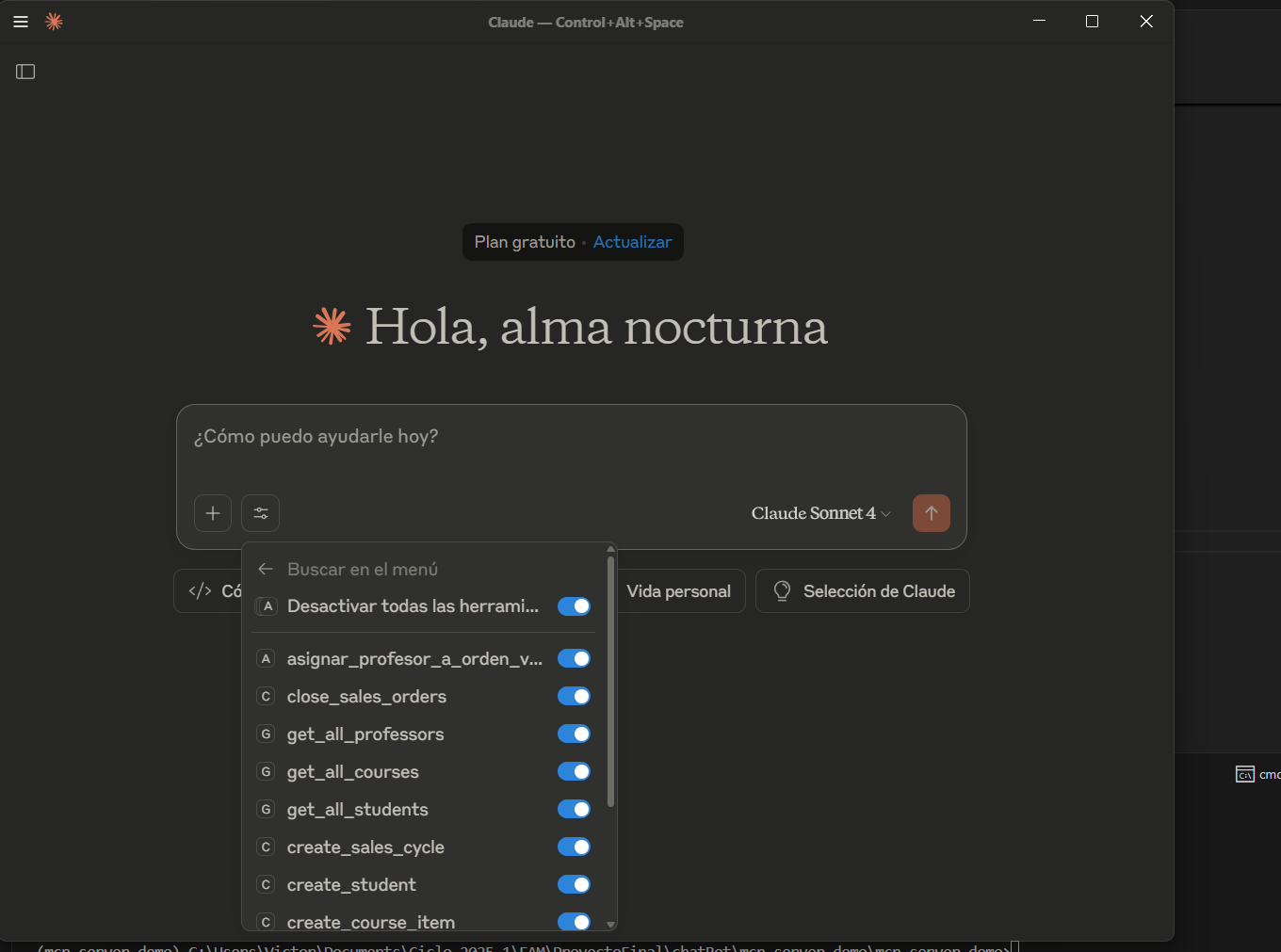Toggle the get_all_courses switch
The height and width of the screenshot is (952, 1281).
[x=574, y=772]
